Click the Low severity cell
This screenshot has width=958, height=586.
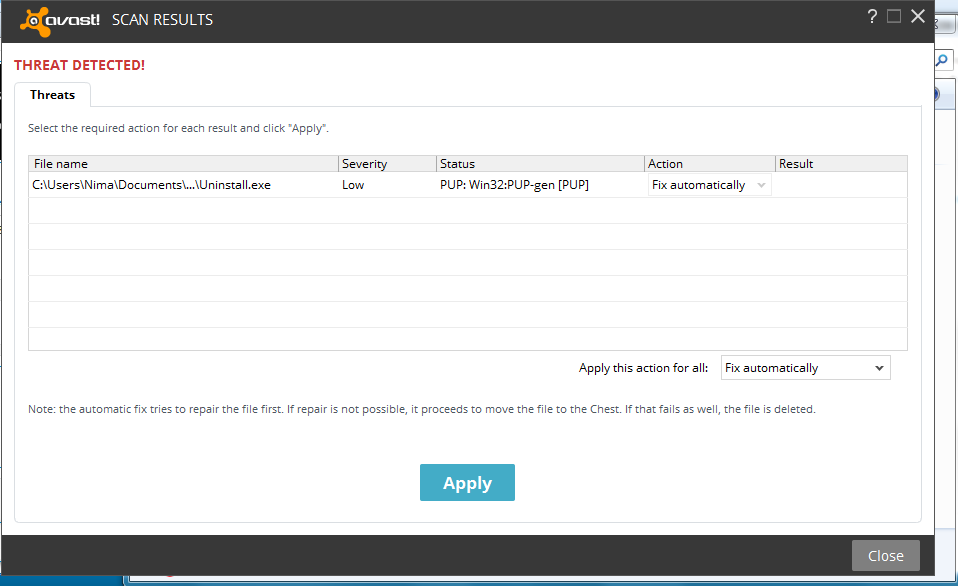pos(353,185)
